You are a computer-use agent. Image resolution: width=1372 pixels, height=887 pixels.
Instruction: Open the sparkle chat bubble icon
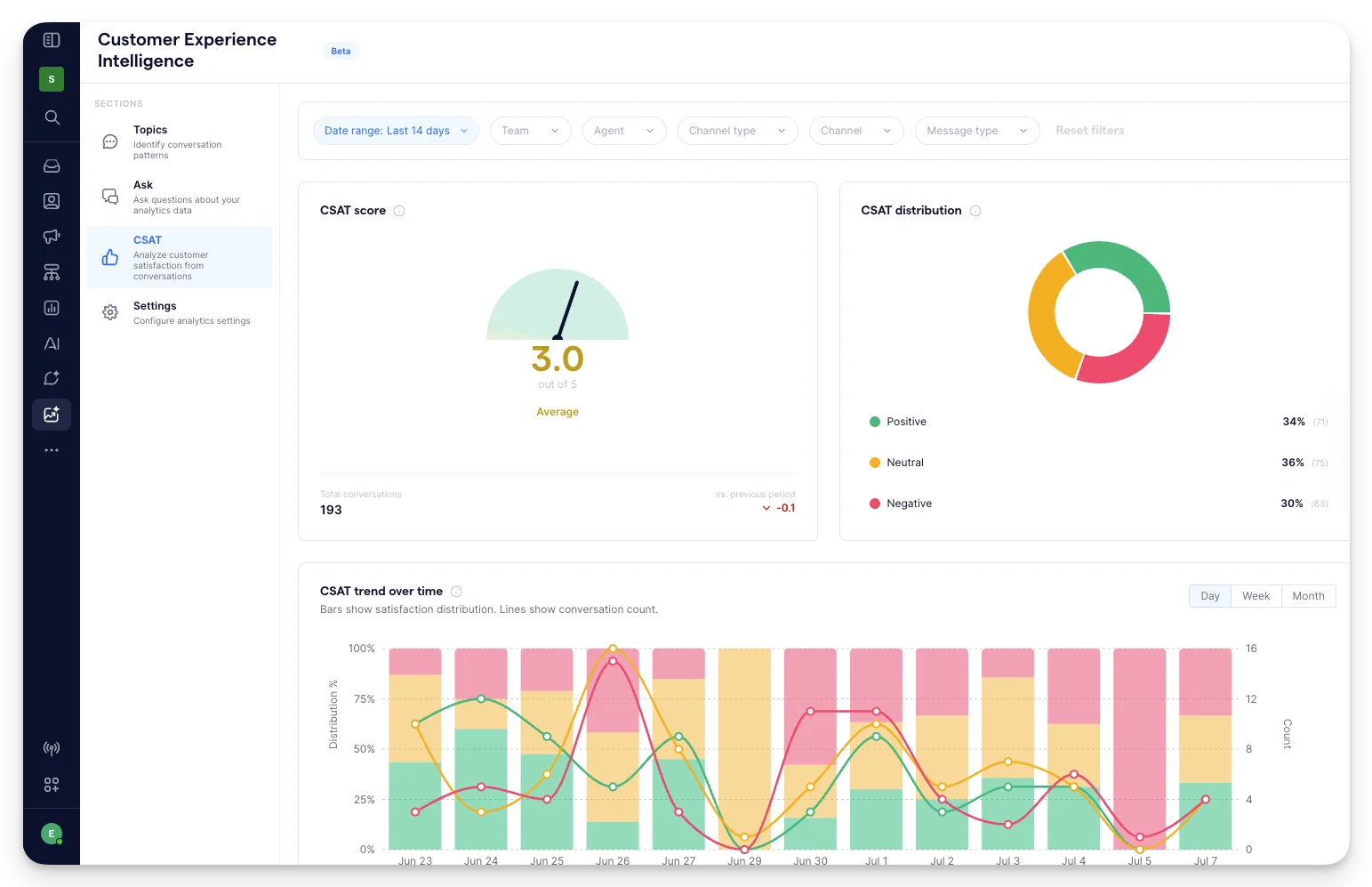coord(52,378)
